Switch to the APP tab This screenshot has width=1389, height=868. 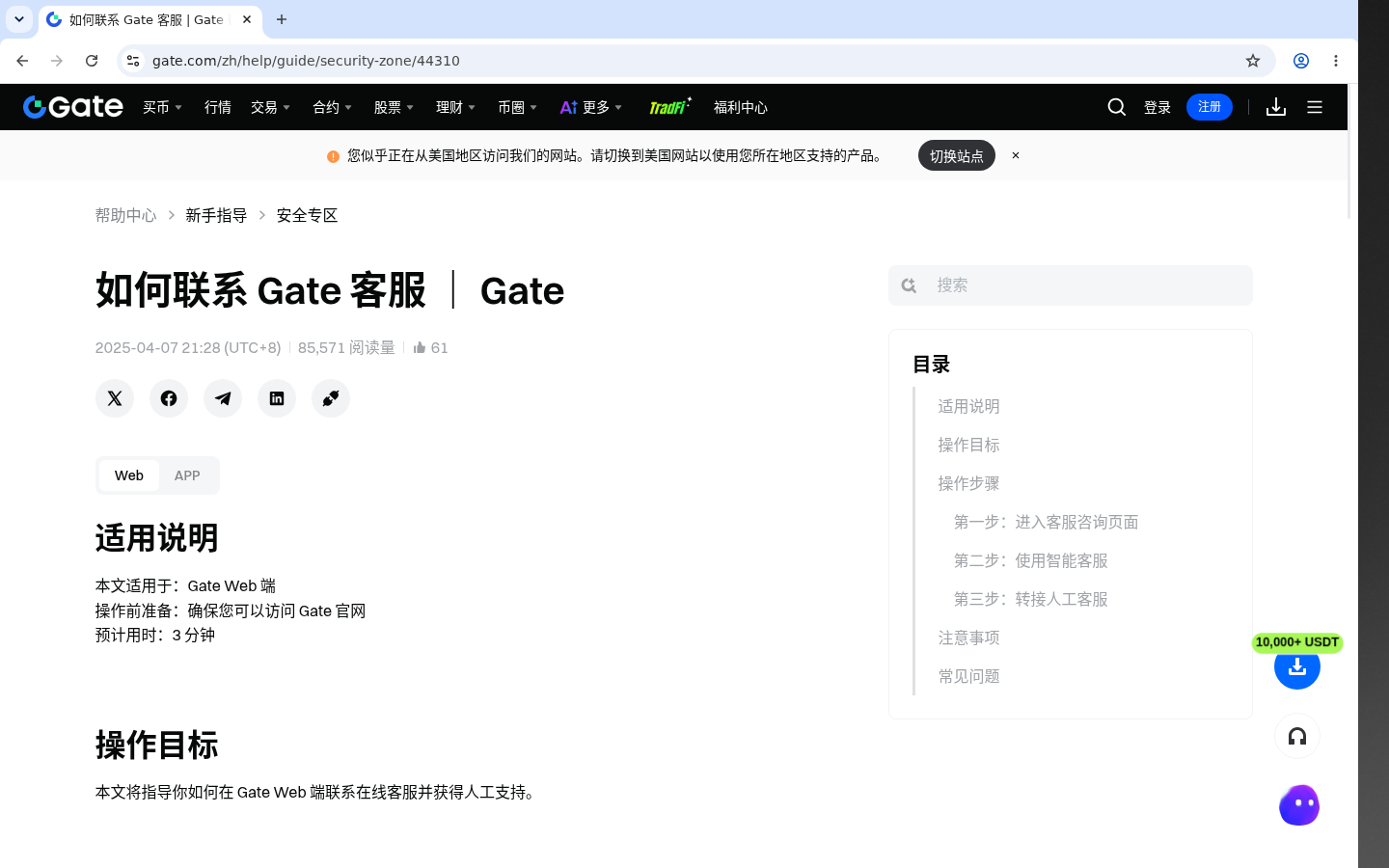point(187,475)
